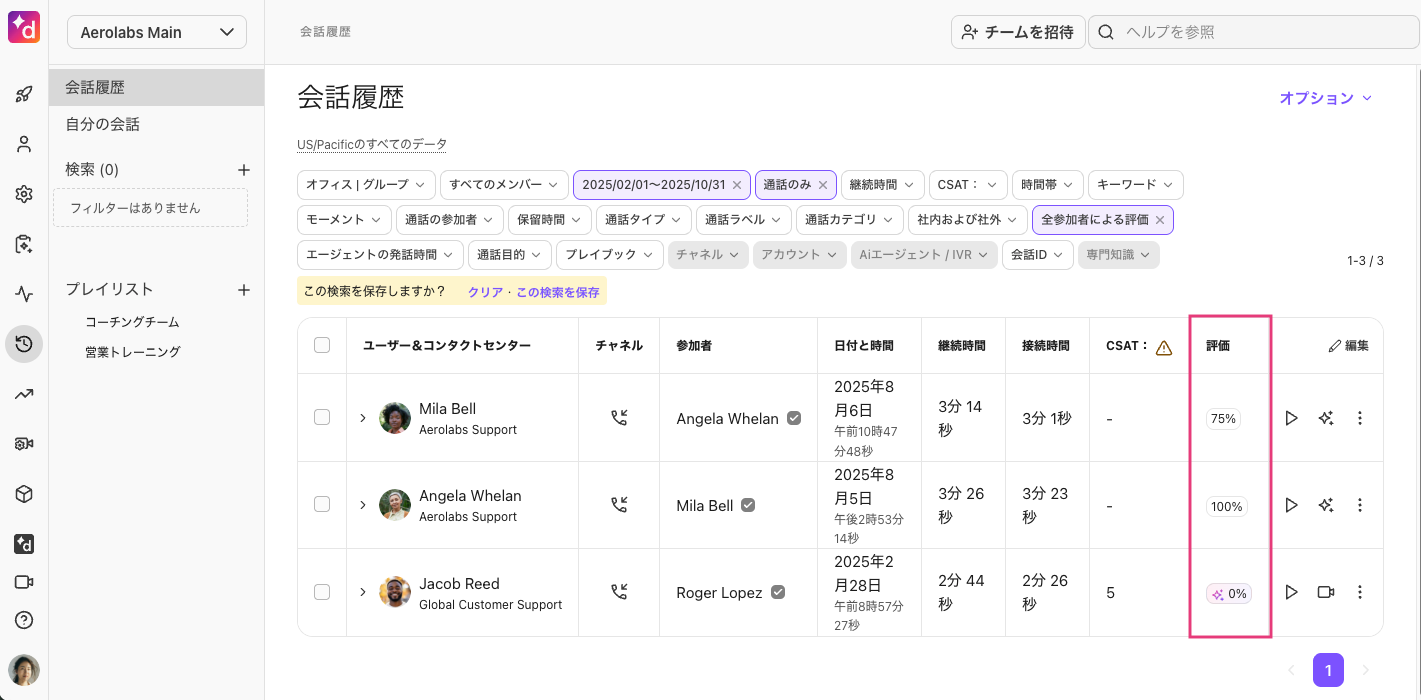The image size is (1421, 700).
Task: Open the help question mark icon
Action: [x=24, y=620]
